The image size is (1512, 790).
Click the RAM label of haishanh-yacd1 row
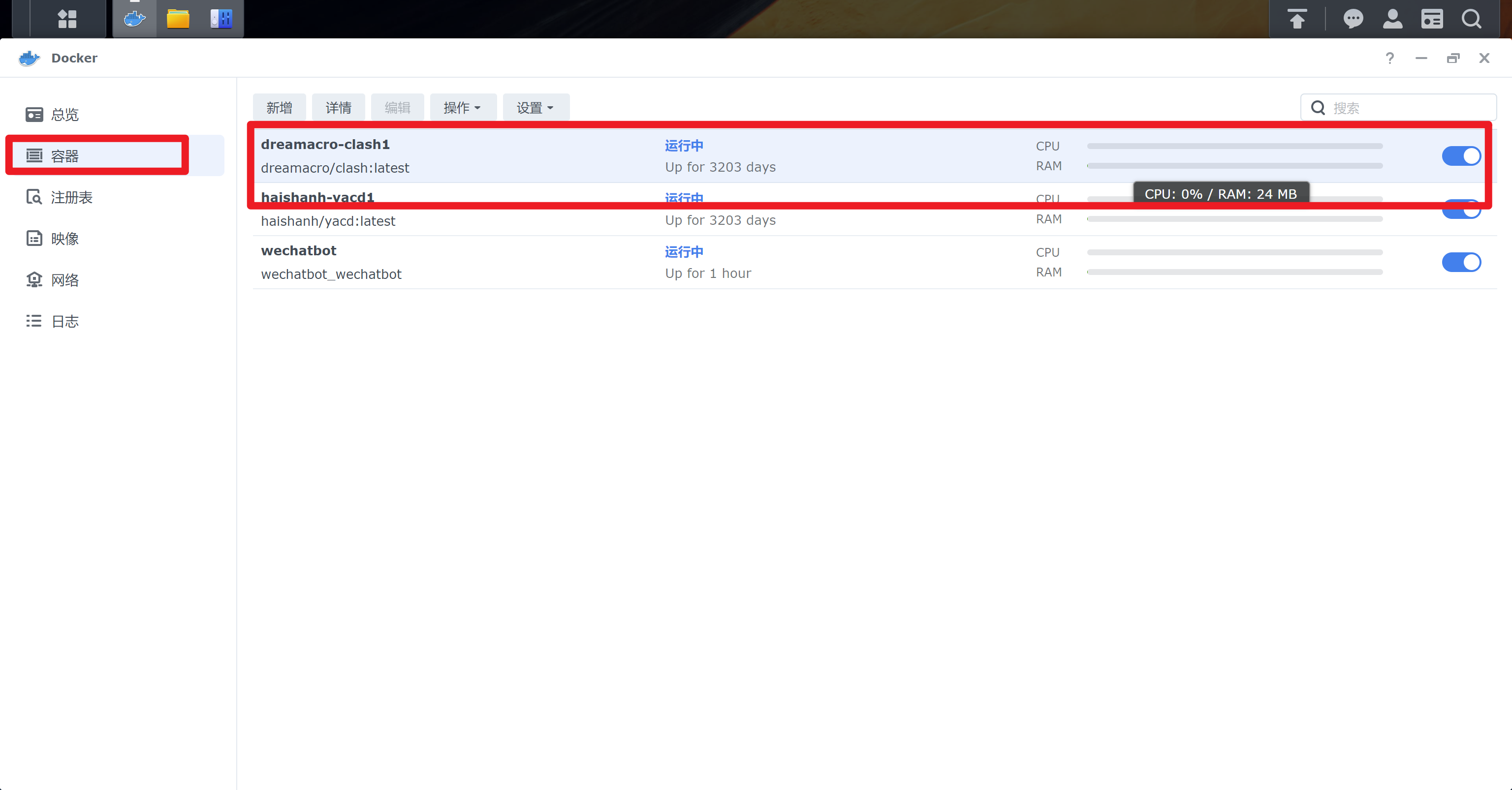(x=1049, y=219)
